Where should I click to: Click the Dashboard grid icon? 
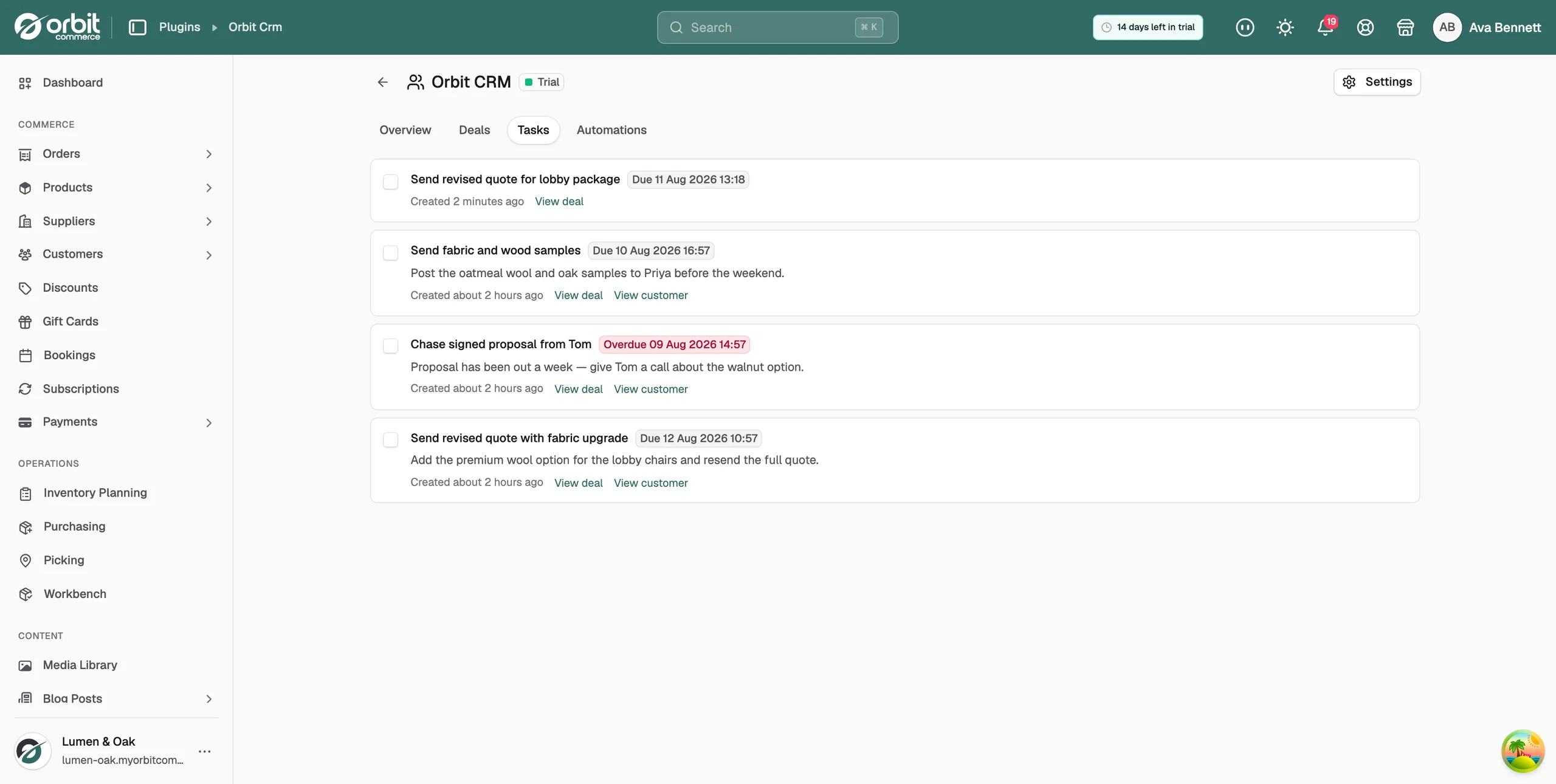click(x=25, y=83)
